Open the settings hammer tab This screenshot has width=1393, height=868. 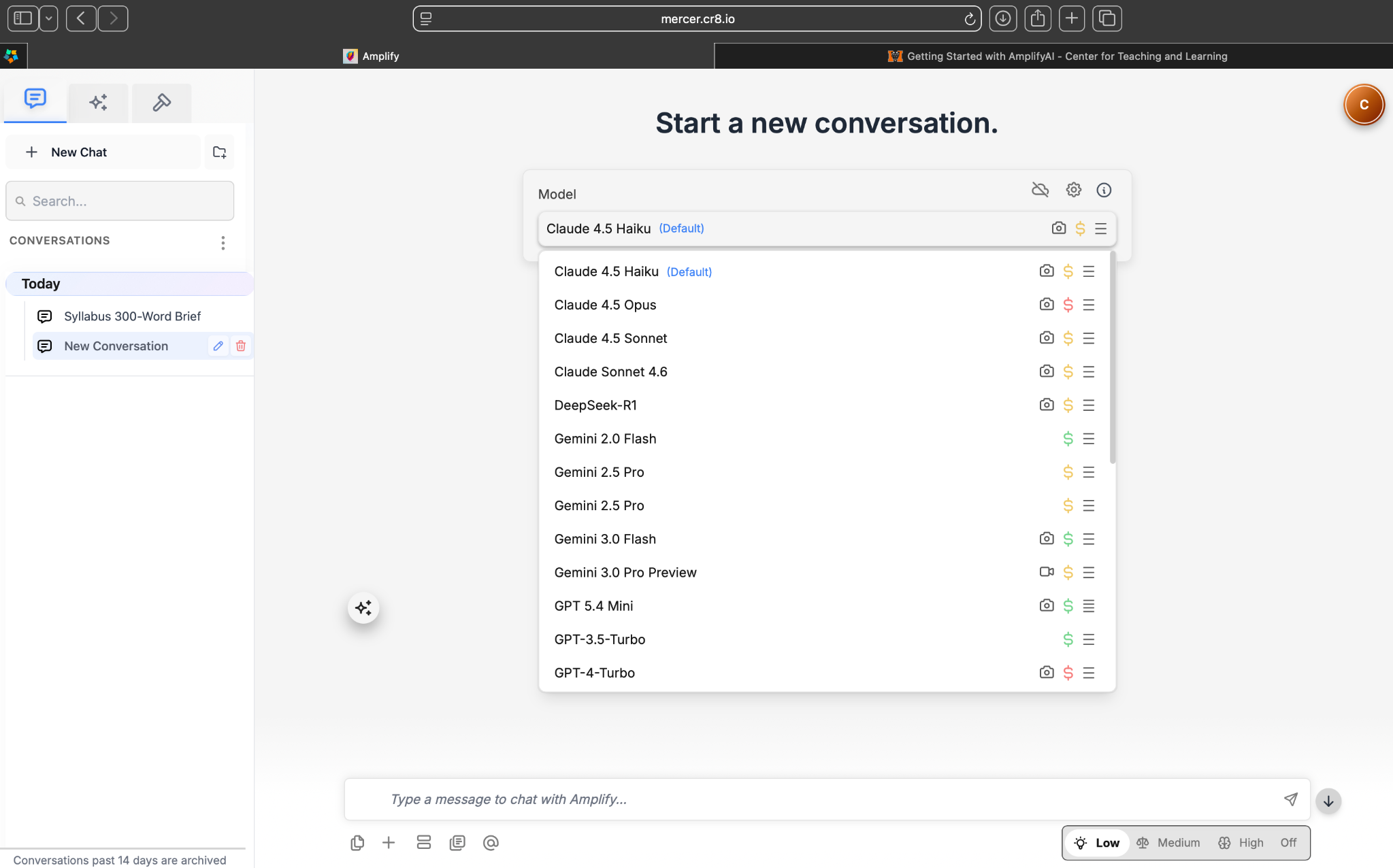point(161,102)
